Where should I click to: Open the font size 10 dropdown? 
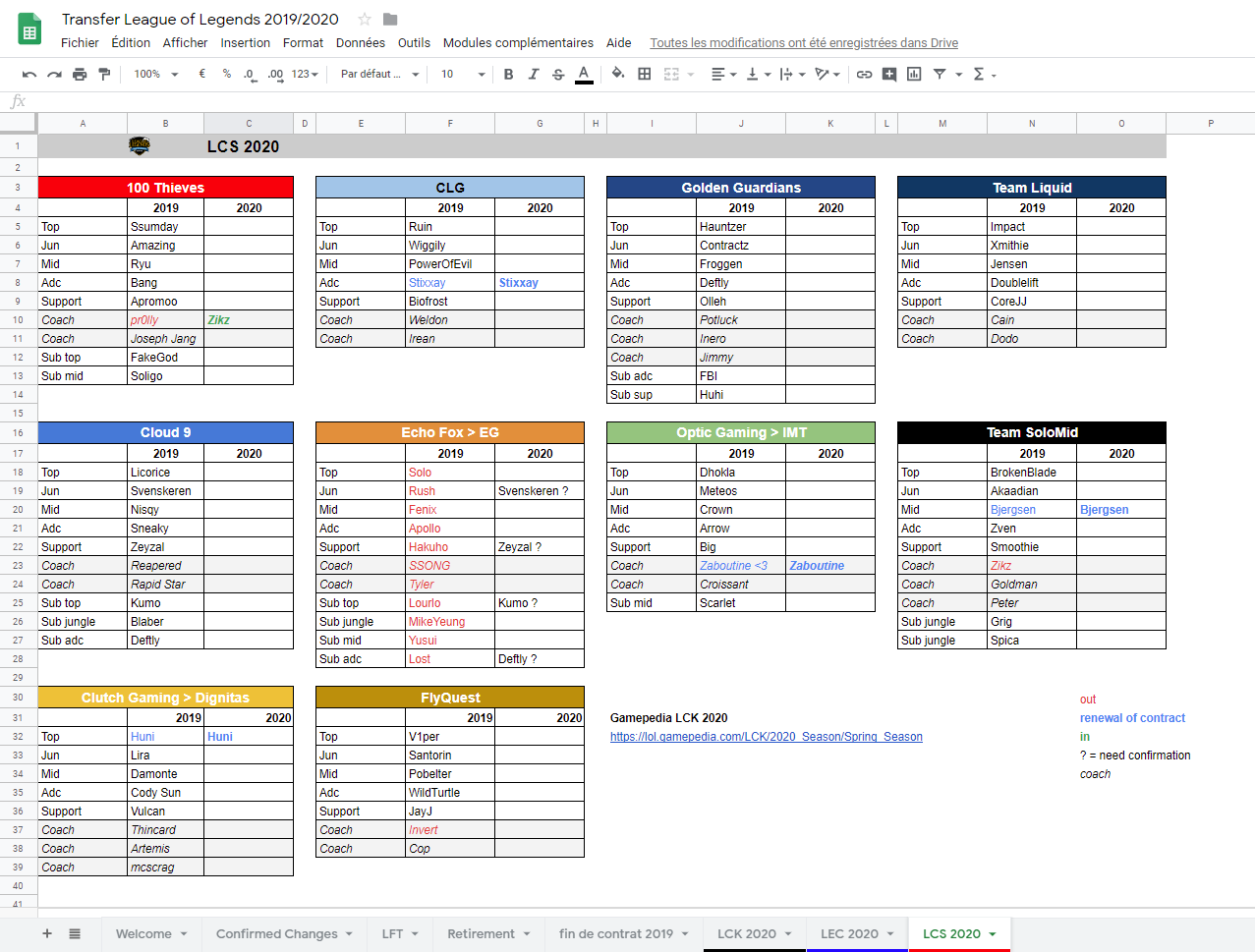pyautogui.click(x=462, y=75)
